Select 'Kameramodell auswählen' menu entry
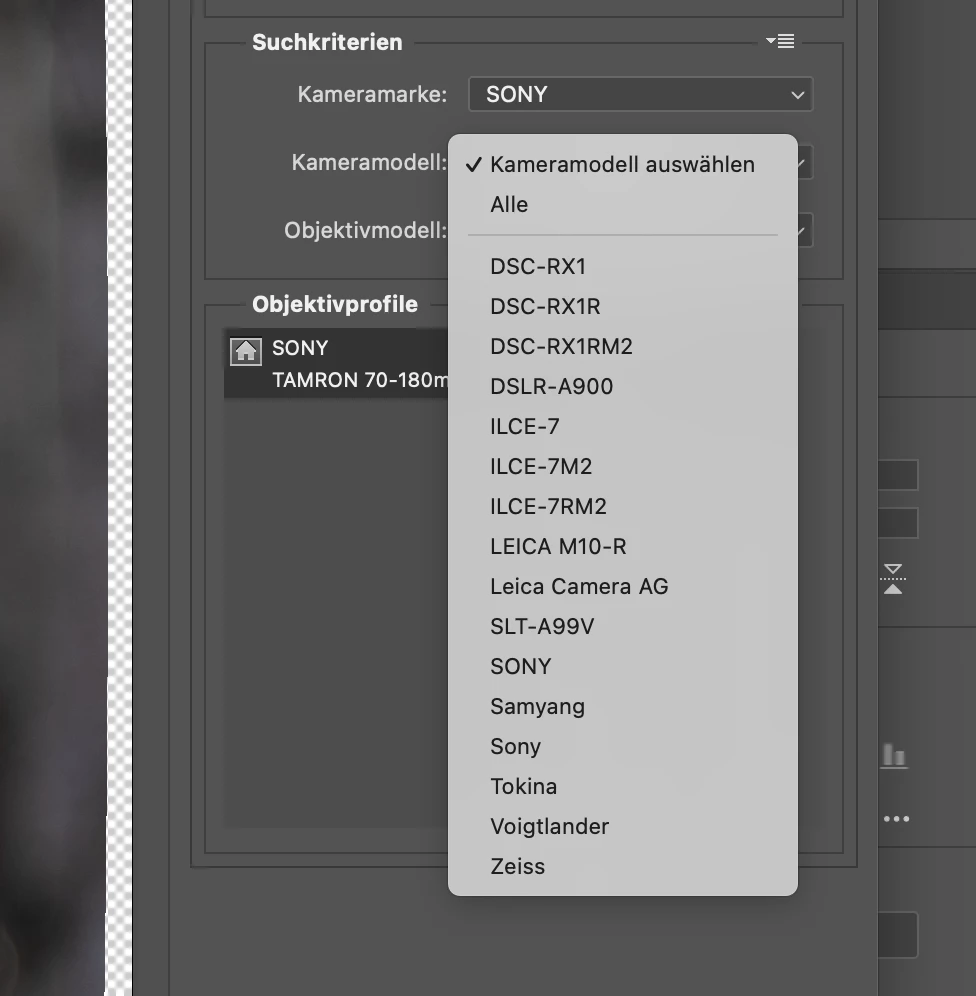The height and width of the screenshot is (996, 976). [622, 165]
